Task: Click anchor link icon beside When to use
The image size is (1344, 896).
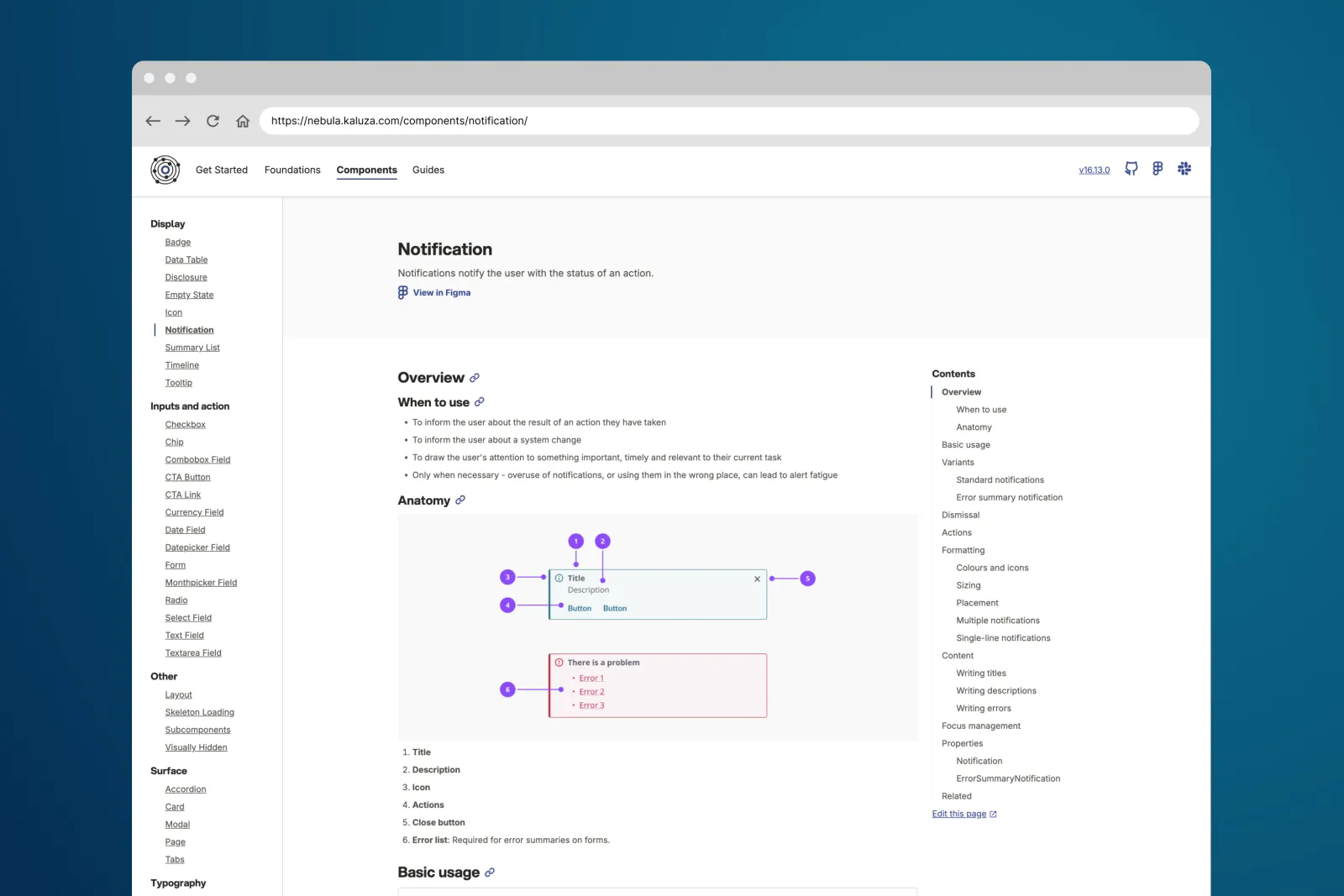Action: coord(480,402)
